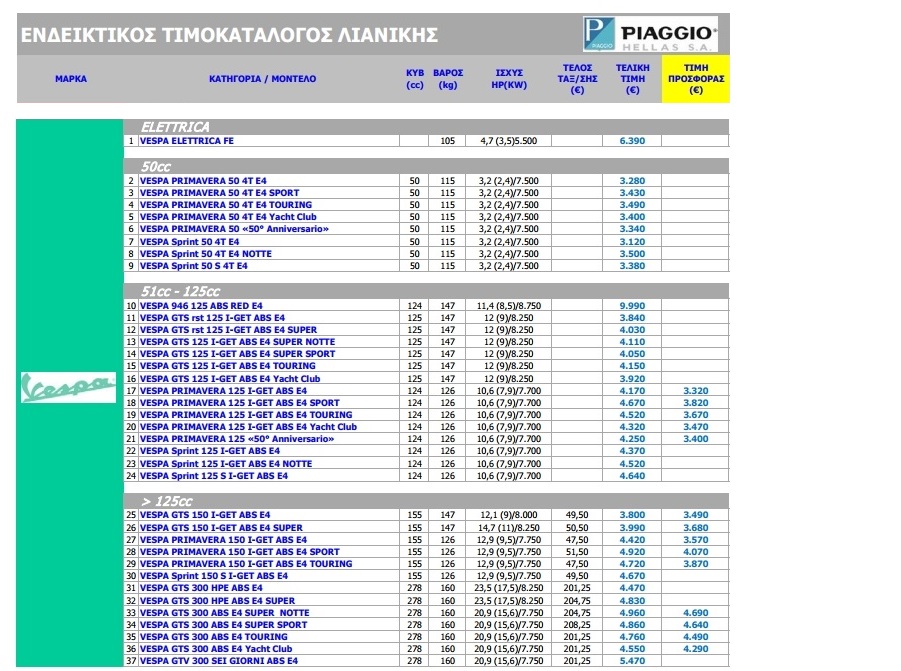Select VESPA PRIMAVERA 50 4T E4 TOURING

pyautogui.click(x=226, y=205)
